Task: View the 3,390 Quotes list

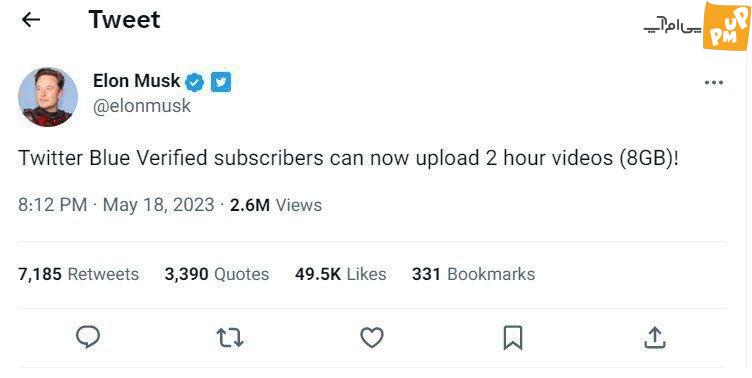Action: (x=217, y=274)
